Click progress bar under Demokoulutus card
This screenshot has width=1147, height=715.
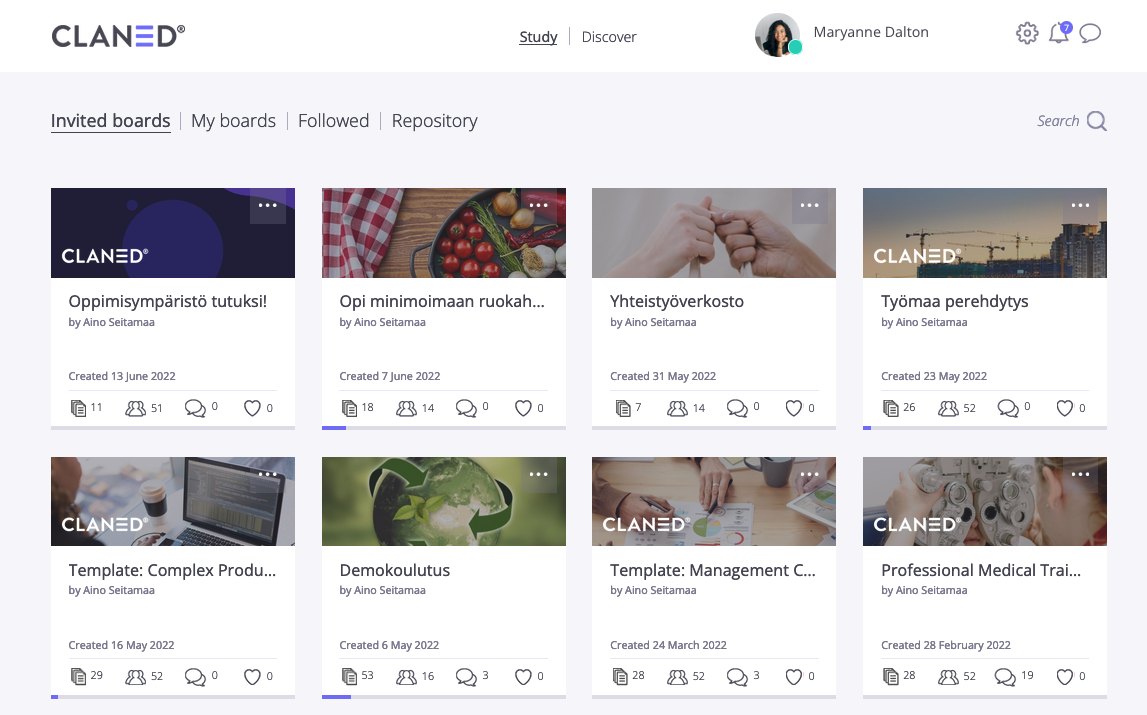click(x=444, y=697)
